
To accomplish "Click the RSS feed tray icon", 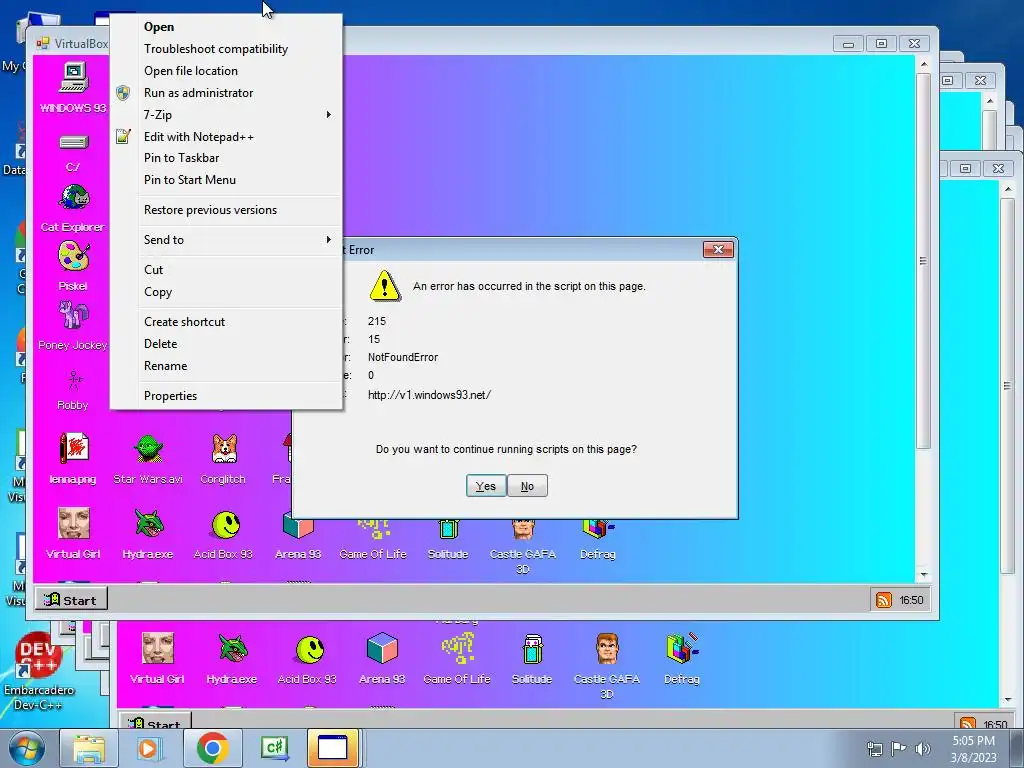I will pyautogui.click(x=884, y=600).
